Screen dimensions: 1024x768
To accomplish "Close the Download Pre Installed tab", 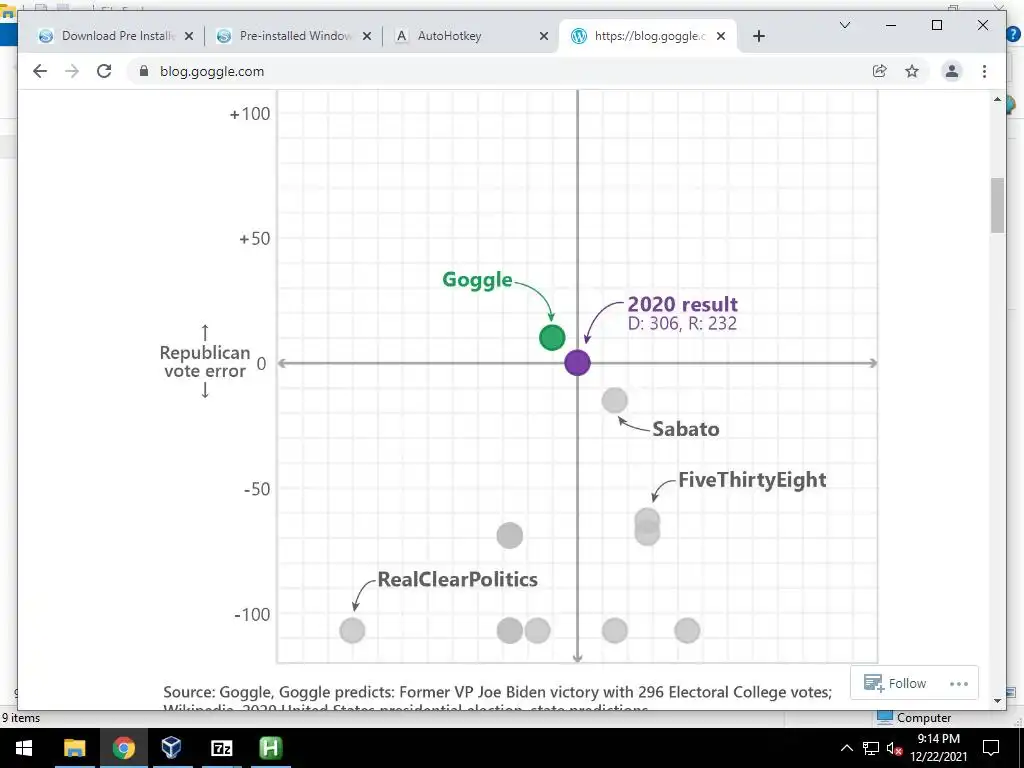I will coord(189,36).
